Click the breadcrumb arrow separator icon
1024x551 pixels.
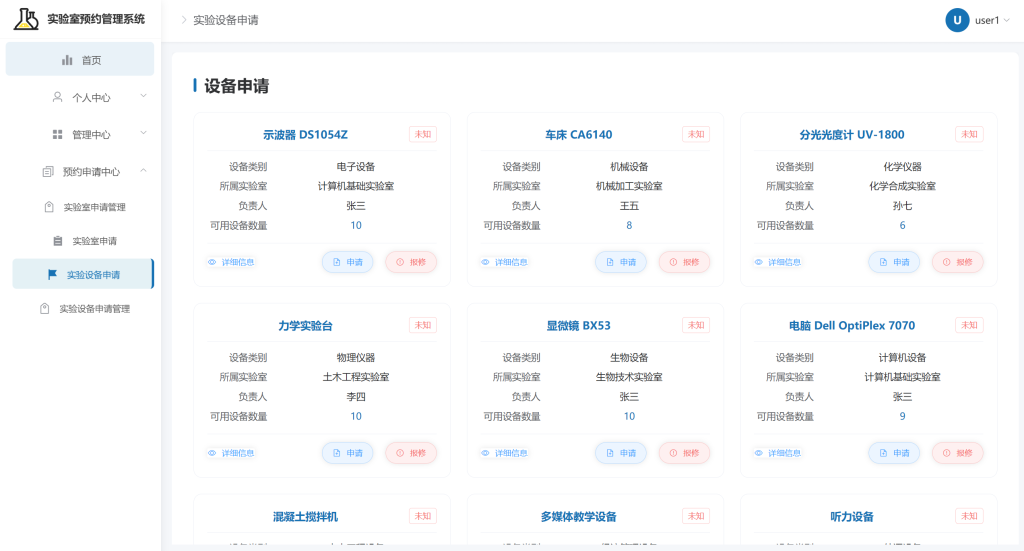184,20
